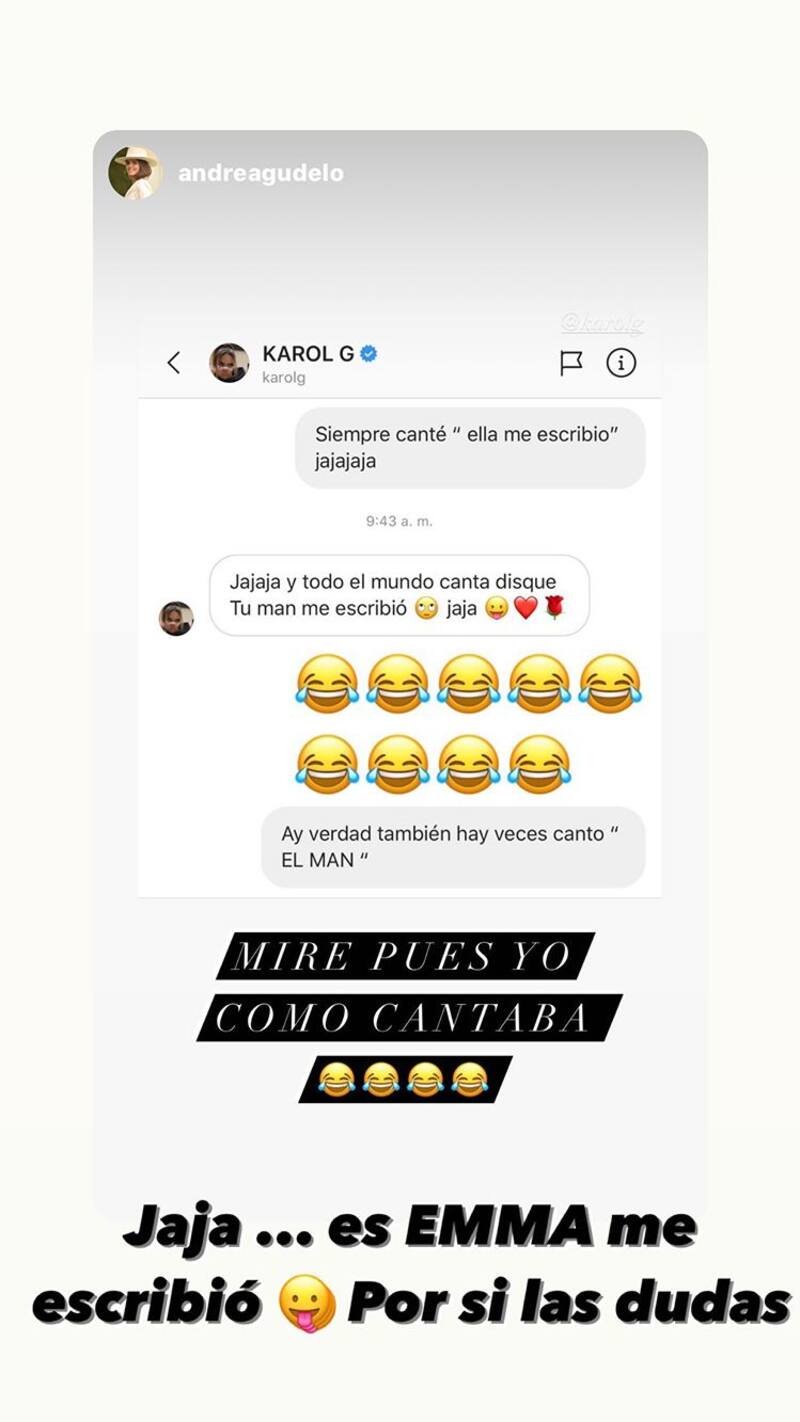Tap the @karolg mention sticker
This screenshot has width=800, height=1422.
tap(603, 323)
